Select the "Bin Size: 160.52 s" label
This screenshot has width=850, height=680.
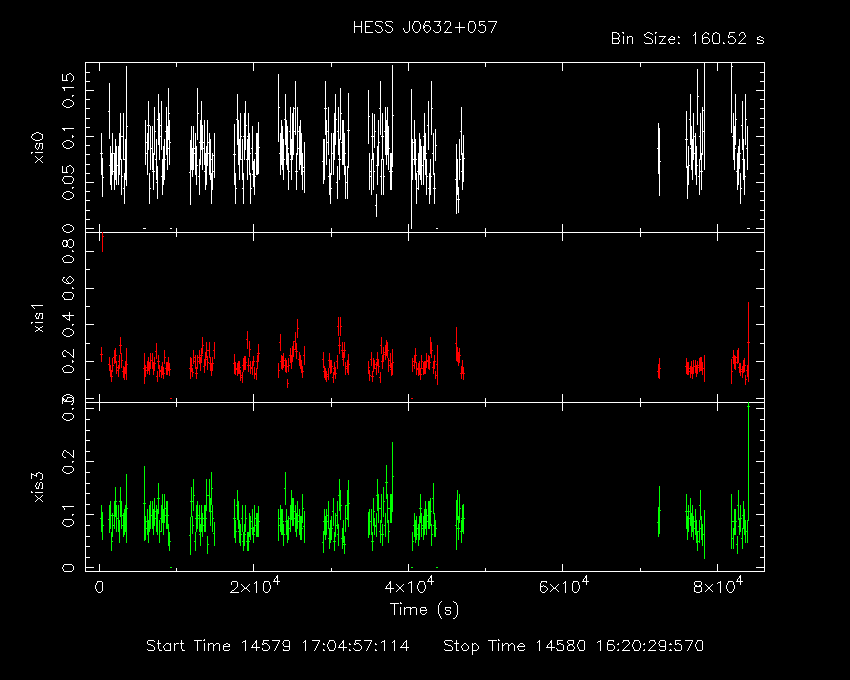(x=687, y=39)
